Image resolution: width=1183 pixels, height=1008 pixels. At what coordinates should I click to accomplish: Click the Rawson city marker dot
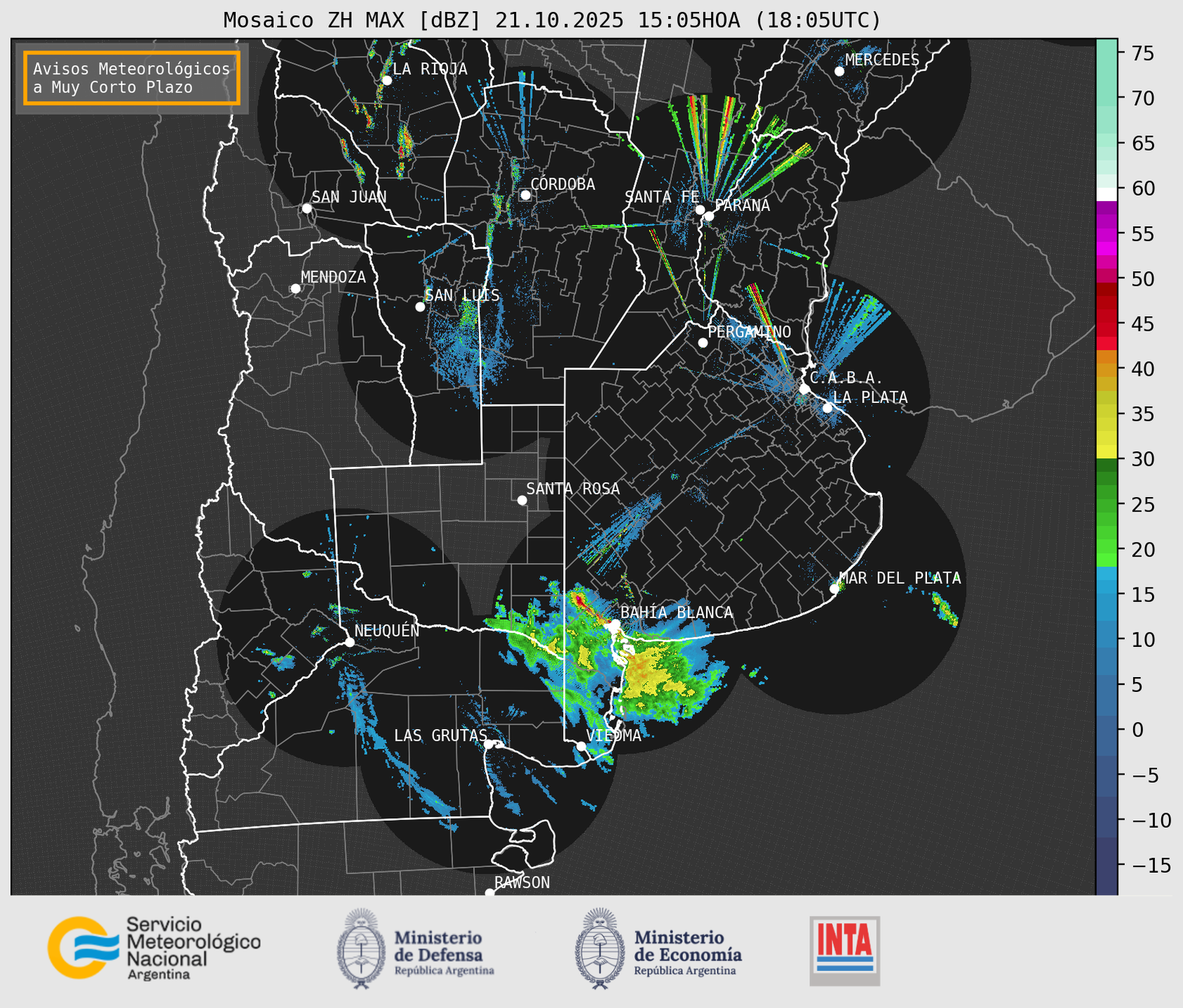coord(489,892)
